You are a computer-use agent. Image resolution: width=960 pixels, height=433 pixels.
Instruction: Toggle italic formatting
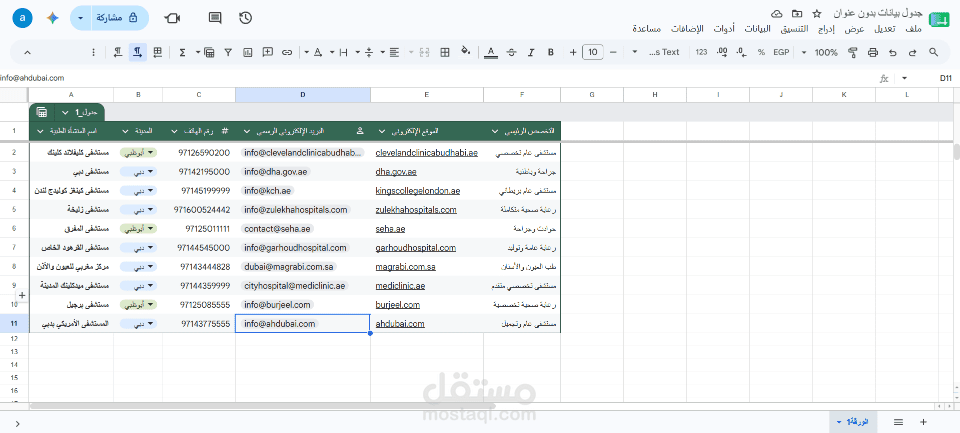click(x=531, y=53)
